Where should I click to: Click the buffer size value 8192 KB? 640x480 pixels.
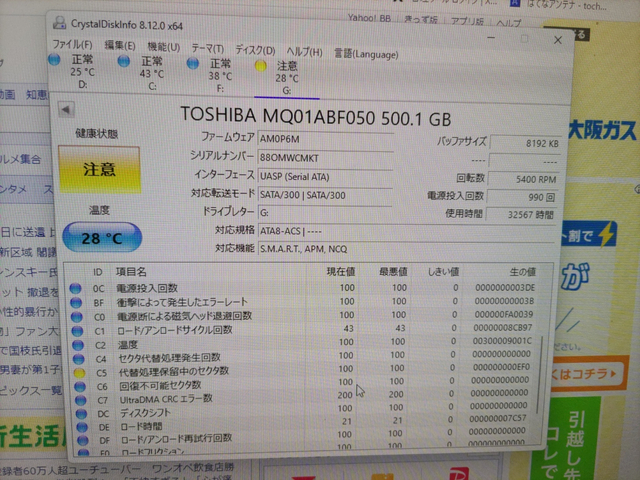pyautogui.click(x=525, y=143)
